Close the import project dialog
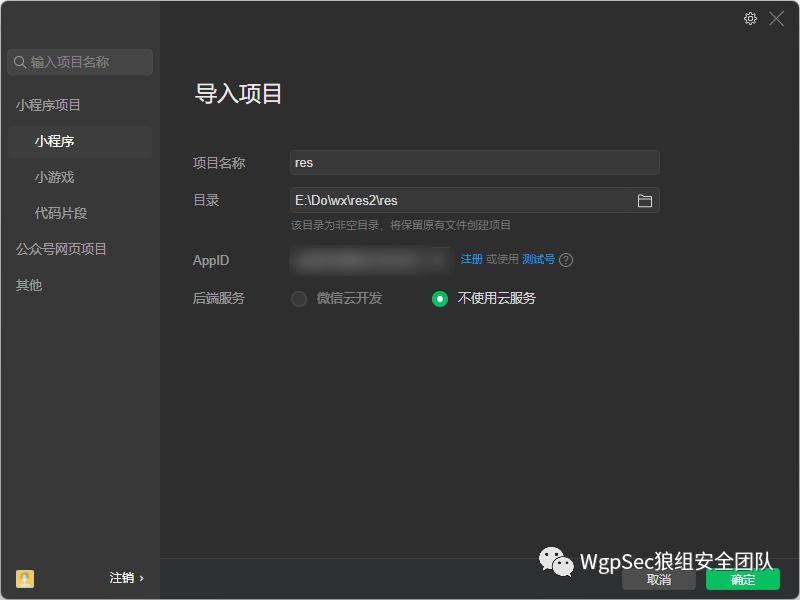800x600 pixels. [777, 19]
